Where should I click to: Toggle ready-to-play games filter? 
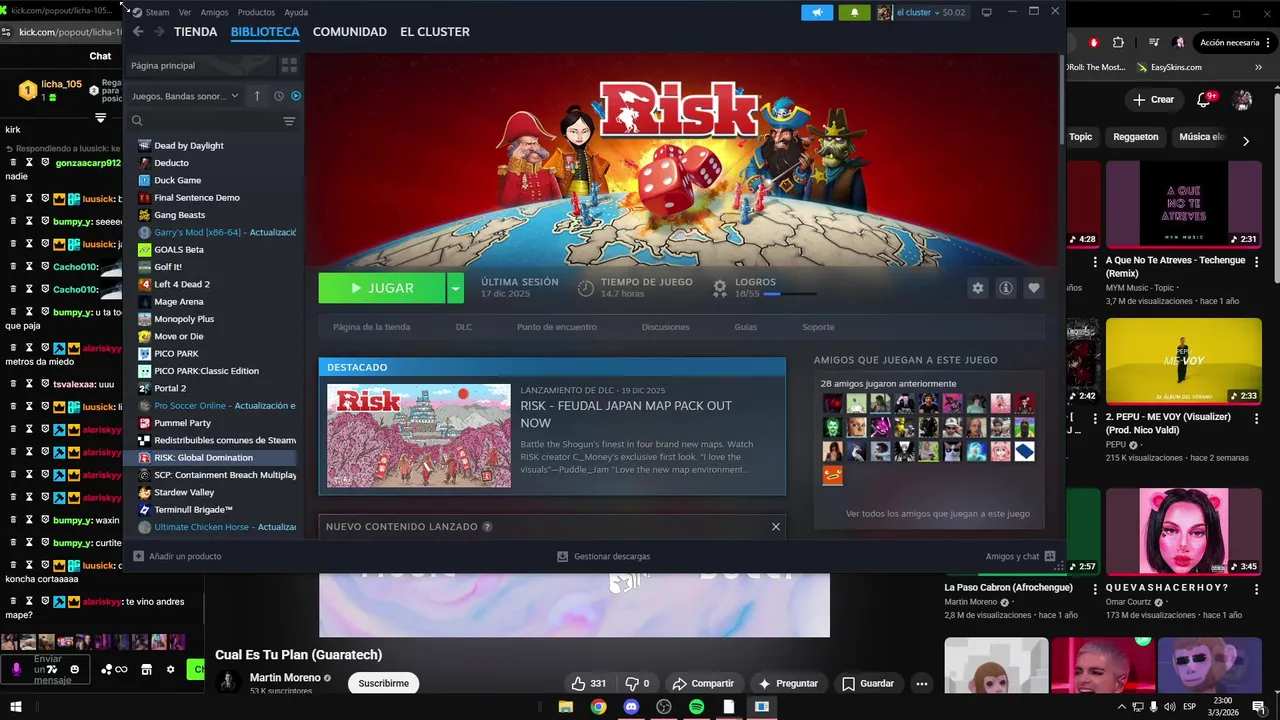tap(296, 96)
